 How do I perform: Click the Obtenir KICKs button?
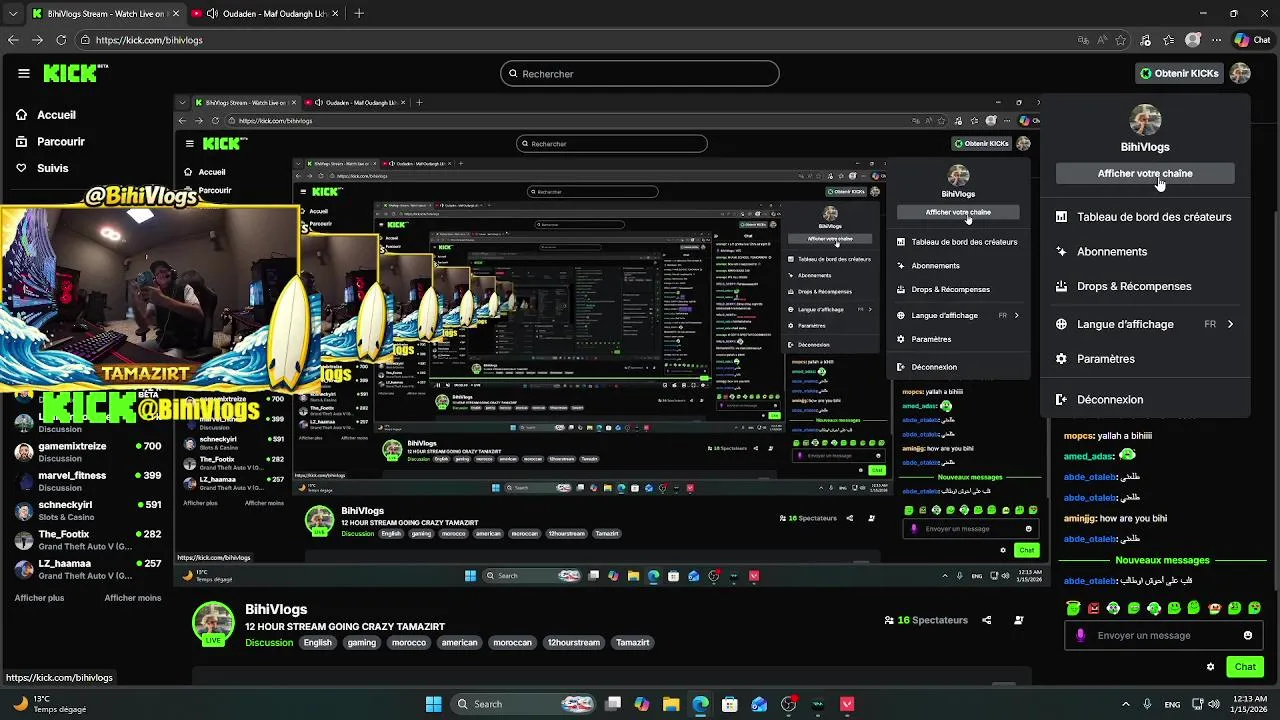1178,73
